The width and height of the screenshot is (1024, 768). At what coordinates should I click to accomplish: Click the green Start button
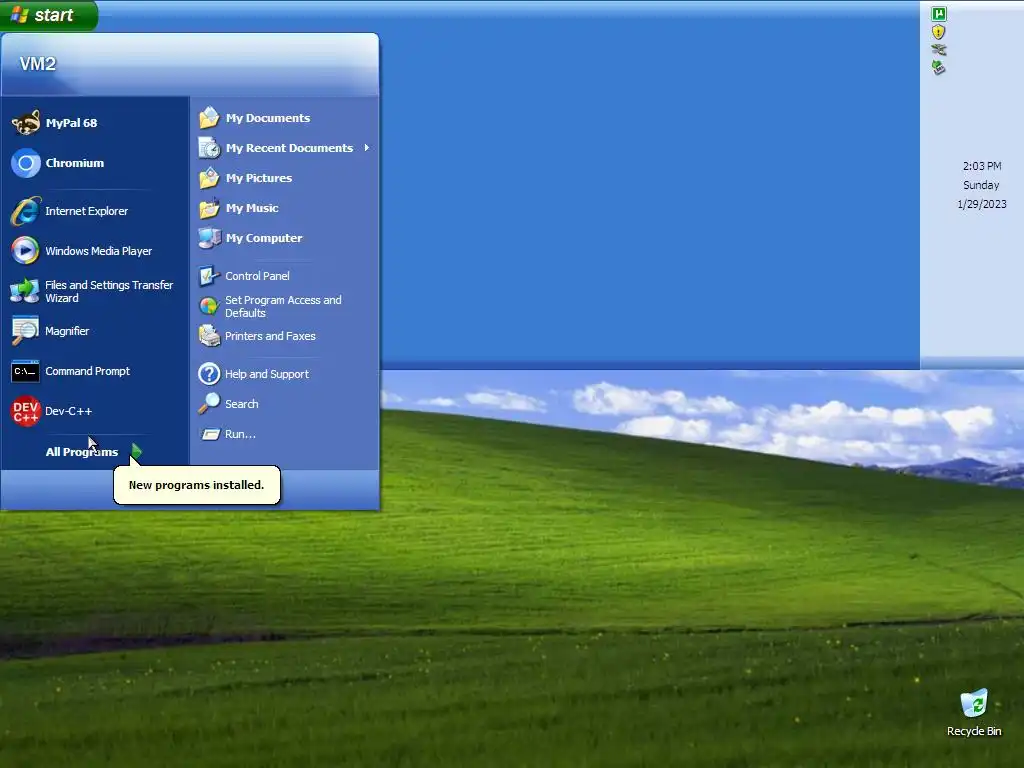(x=49, y=15)
